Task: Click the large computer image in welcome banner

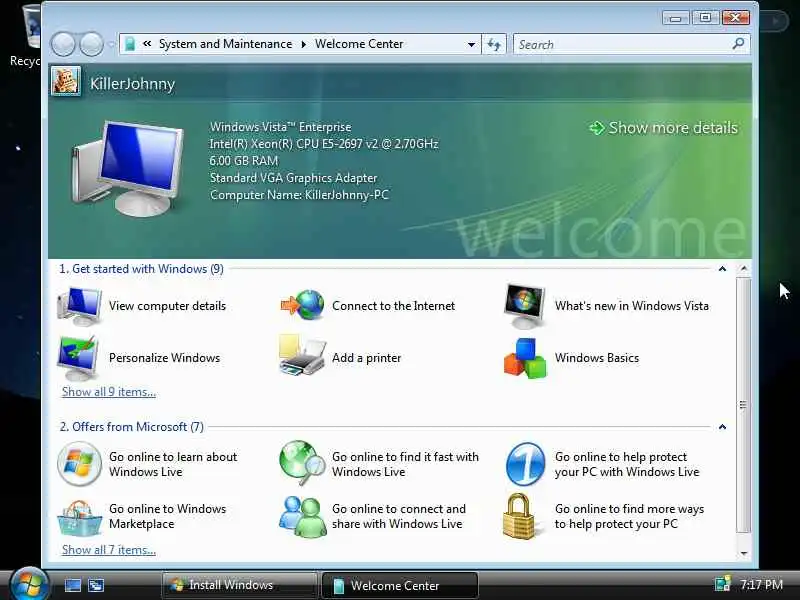Action: tap(128, 168)
